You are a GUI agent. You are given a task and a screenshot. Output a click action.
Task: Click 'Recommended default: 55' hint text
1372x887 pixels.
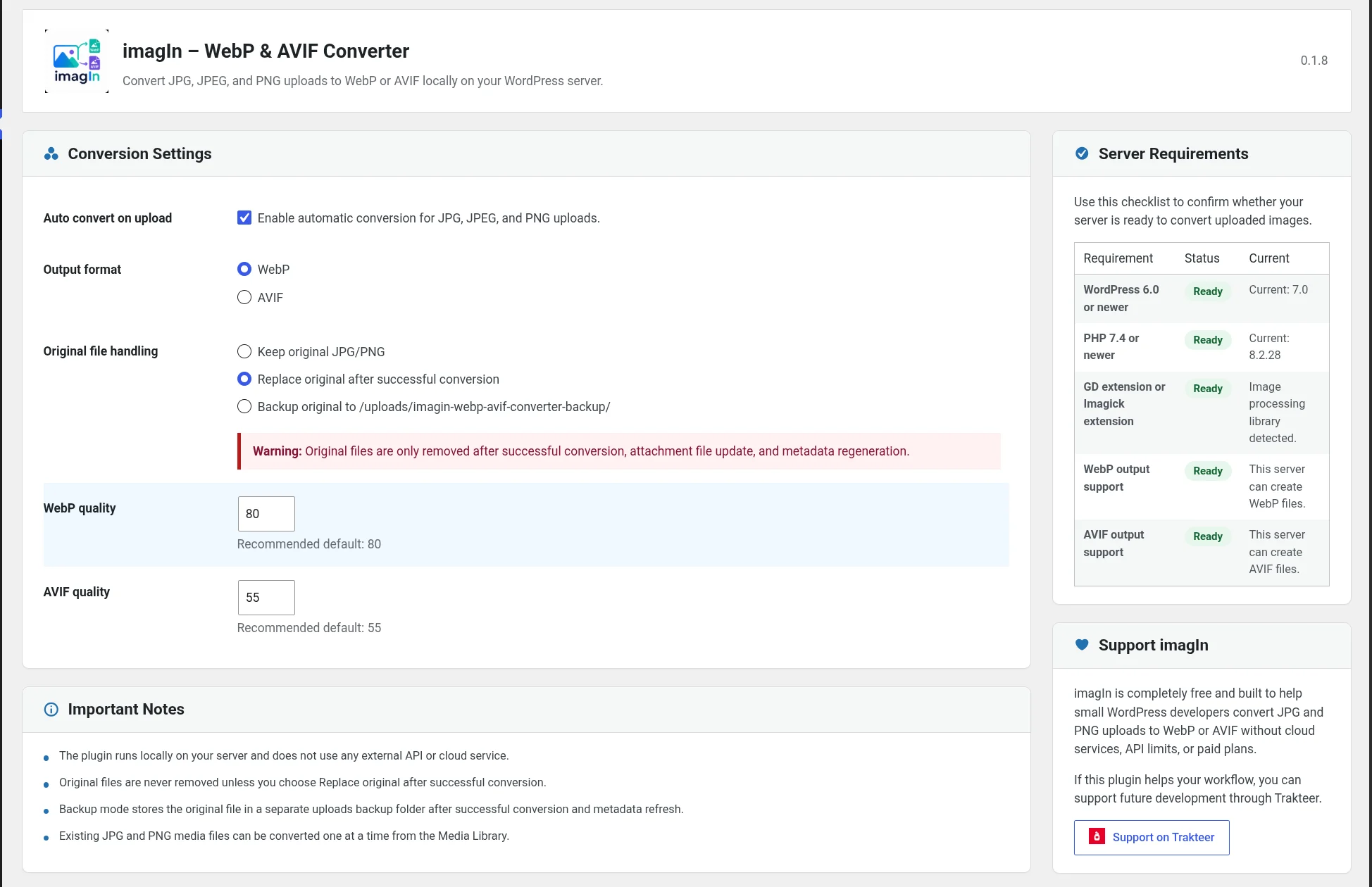click(x=309, y=628)
